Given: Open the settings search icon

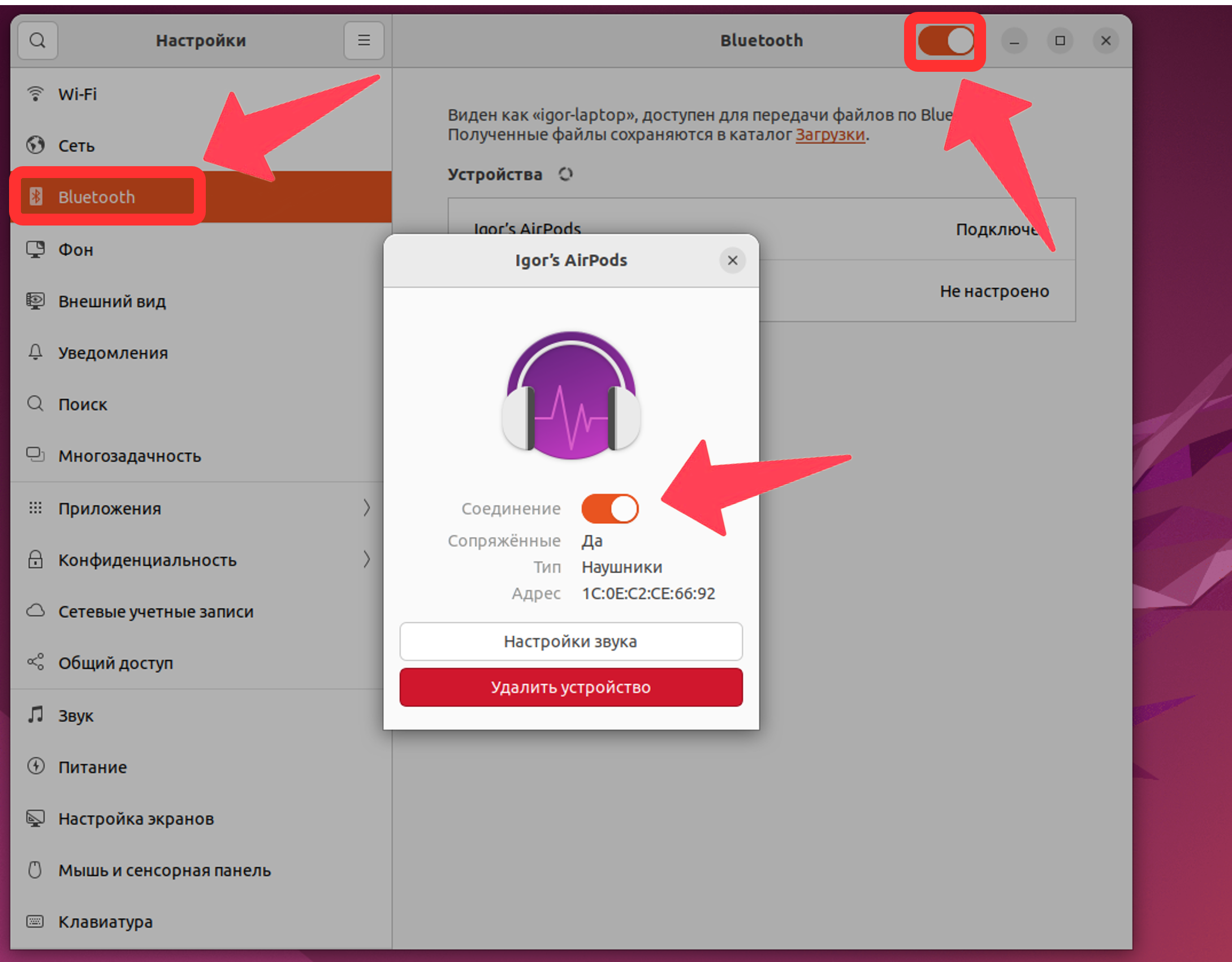Looking at the screenshot, I should click(x=37, y=41).
